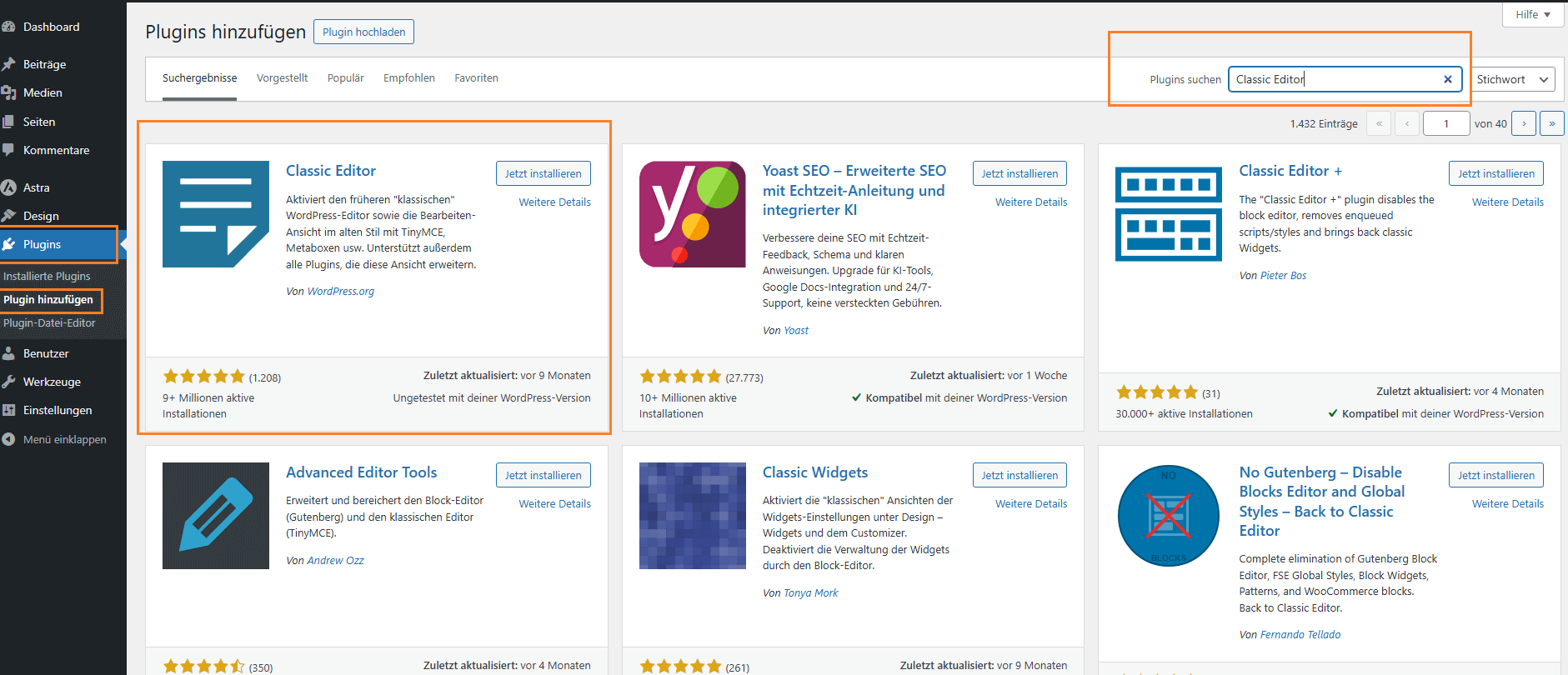1568x675 pixels.
Task: Click Plugin hochladen button
Action: (363, 32)
